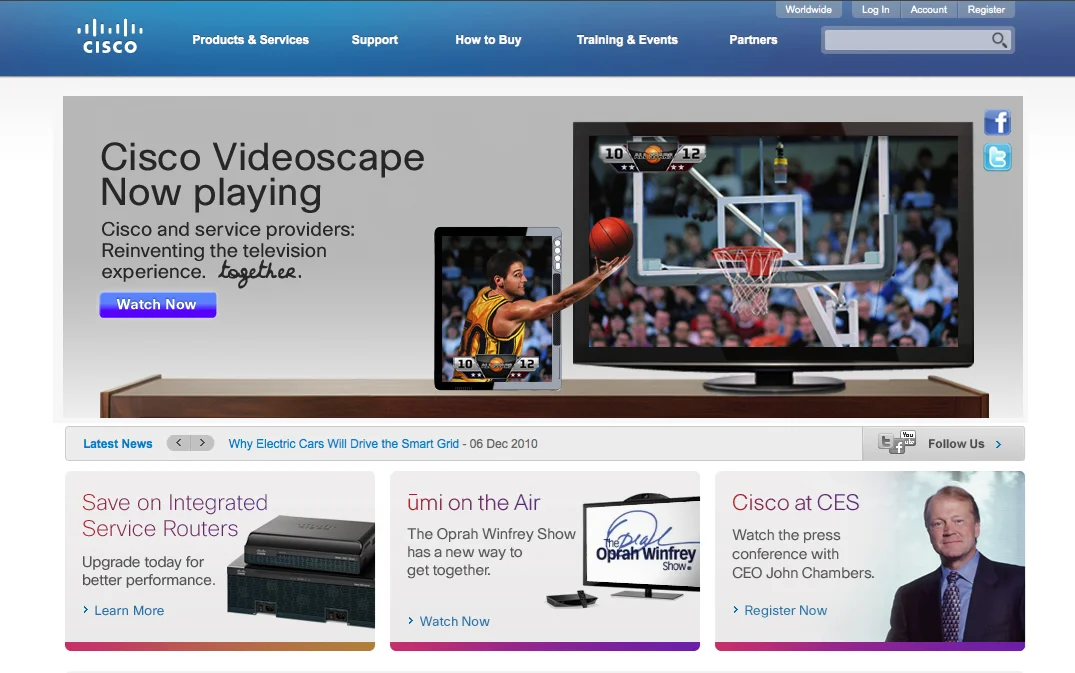The width and height of the screenshot is (1075, 673).
Task: Click the Cisco logo
Action: click(x=110, y=37)
